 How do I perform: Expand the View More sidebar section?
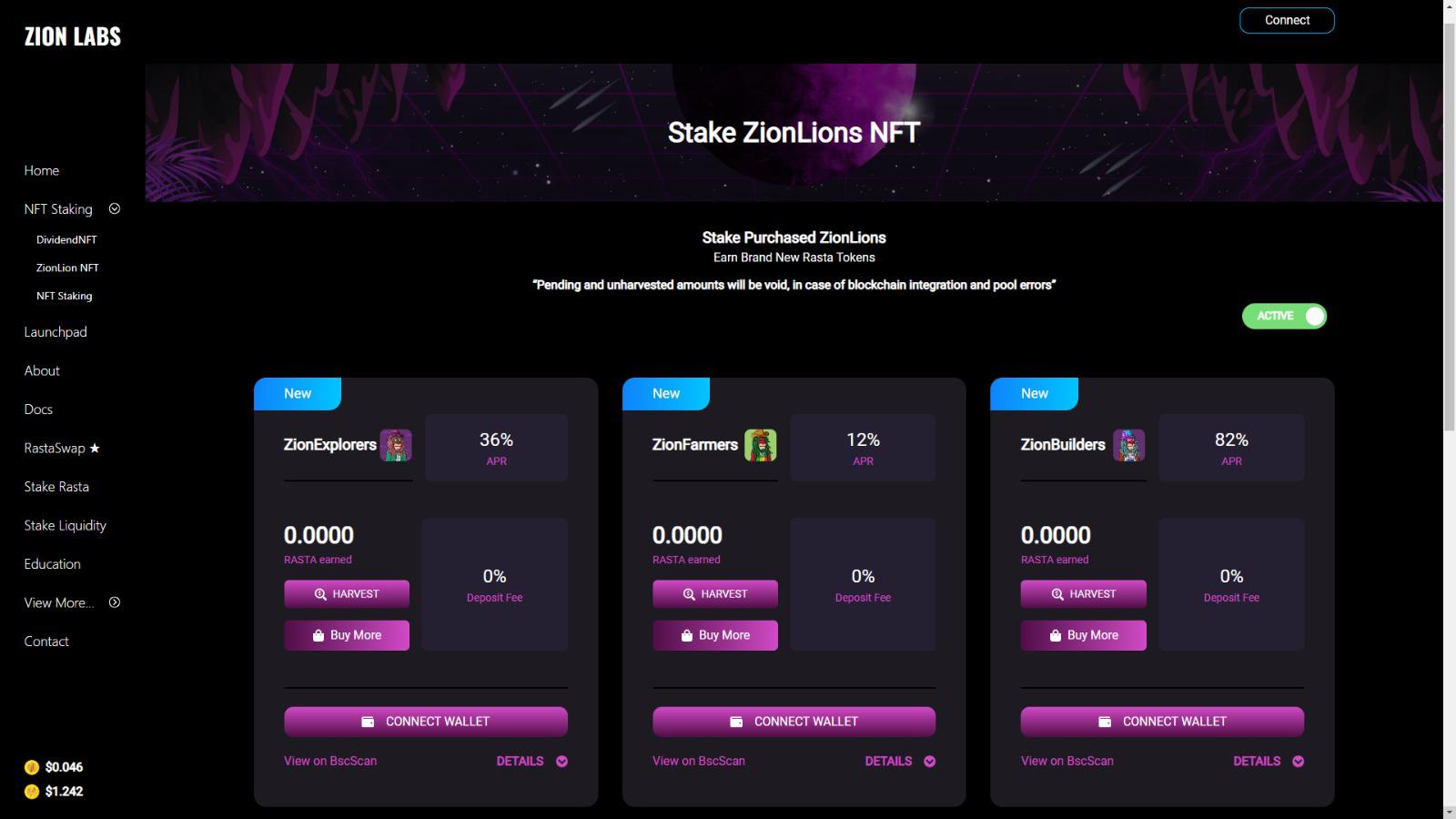tap(115, 602)
